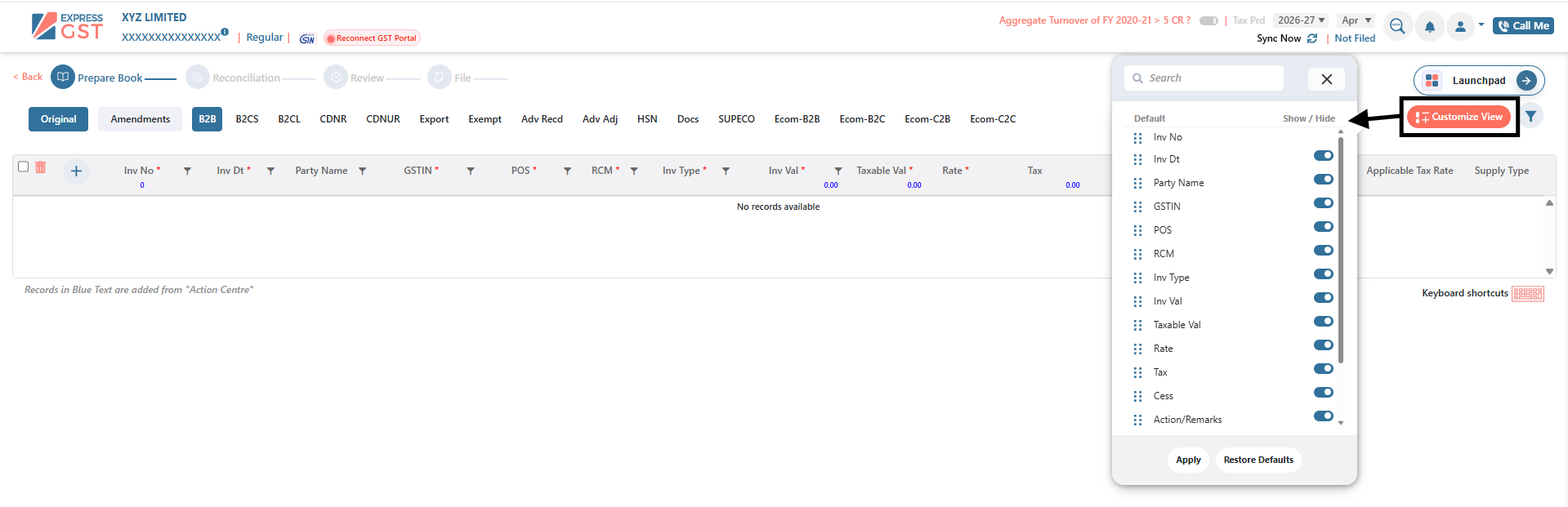Click the red delete trash icon
The width and height of the screenshot is (1568, 507).
point(41,167)
